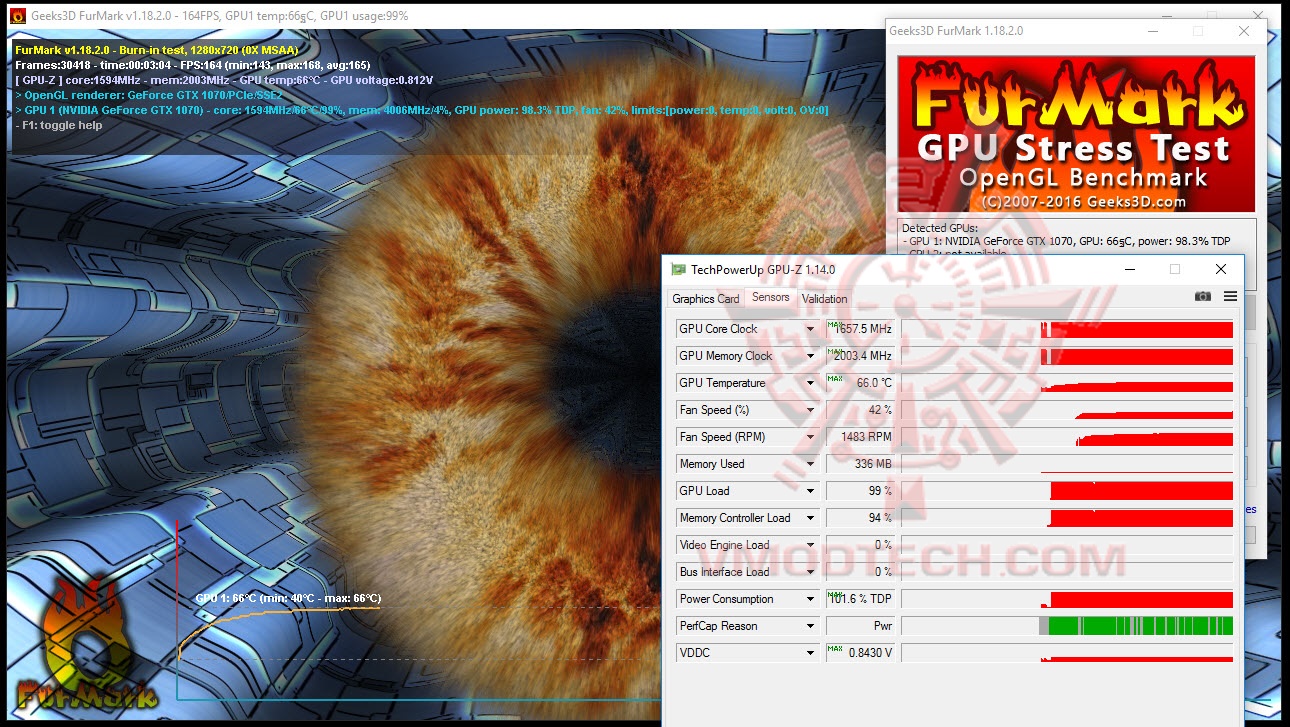
Task: Expand the Power Consumption sensor dropdown
Action: [x=811, y=599]
